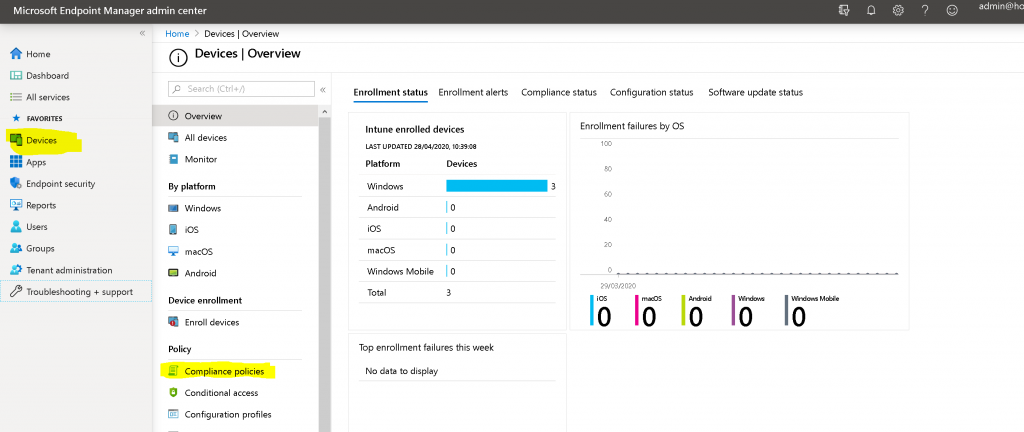Open the Settings gear in the header
This screenshot has height=432, width=1024.
tap(898, 10)
